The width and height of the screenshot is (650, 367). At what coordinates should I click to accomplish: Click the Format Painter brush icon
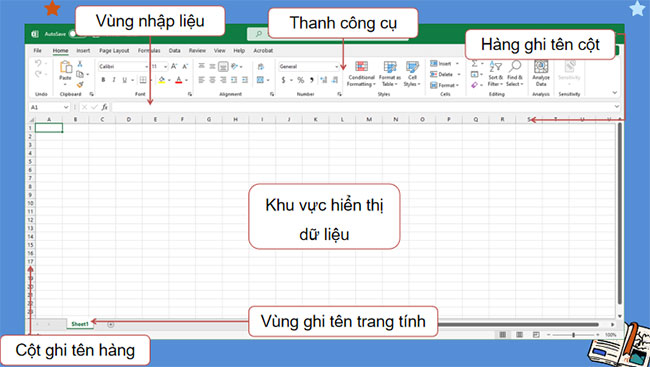pos(80,85)
